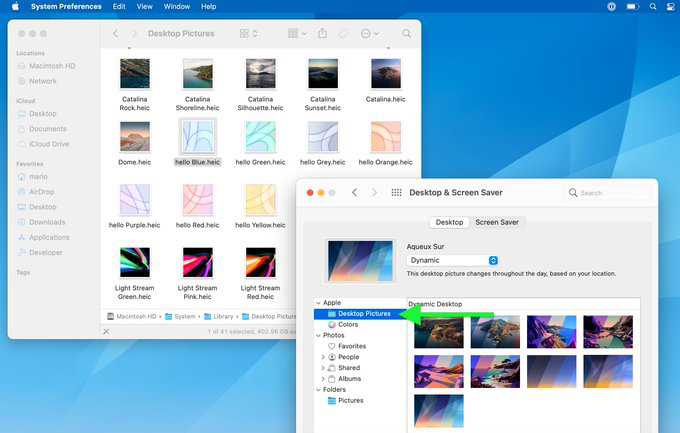Open the Finder group-by dropdown

coord(297,34)
